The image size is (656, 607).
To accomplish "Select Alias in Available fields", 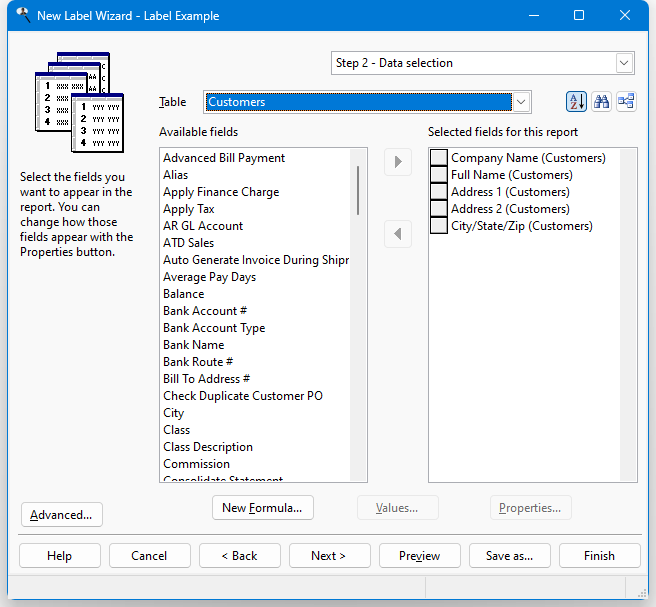I will click(x=175, y=175).
